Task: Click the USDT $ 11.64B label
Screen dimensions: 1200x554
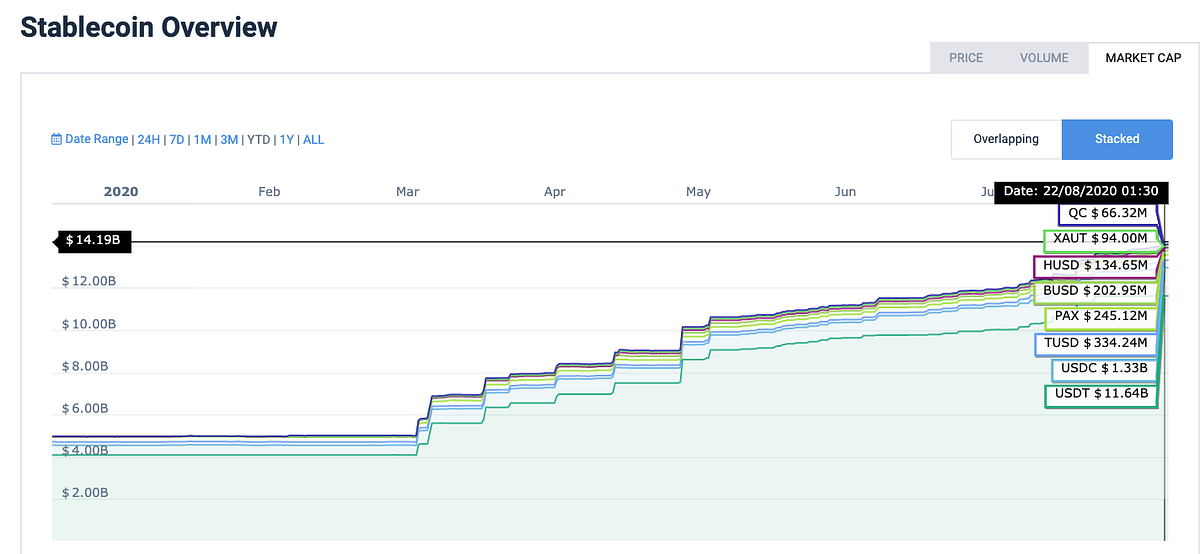Action: tap(1101, 396)
